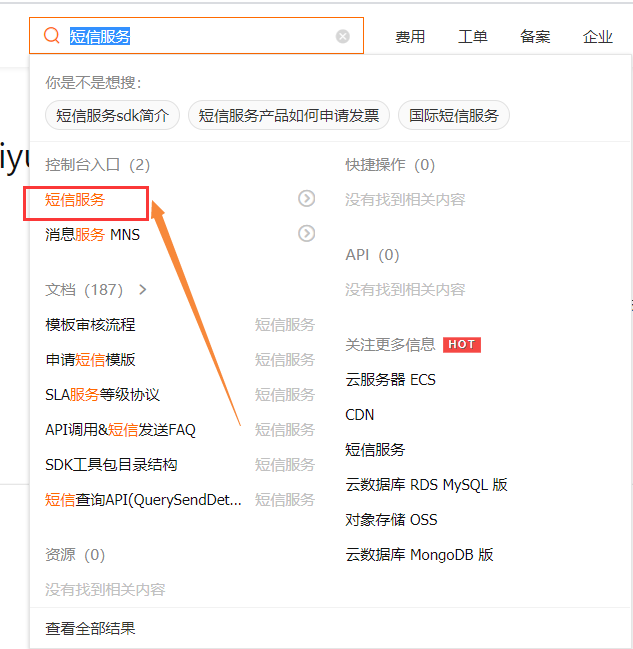Open 短信服务 console entry
The height and width of the screenshot is (649, 633).
[x=75, y=200]
